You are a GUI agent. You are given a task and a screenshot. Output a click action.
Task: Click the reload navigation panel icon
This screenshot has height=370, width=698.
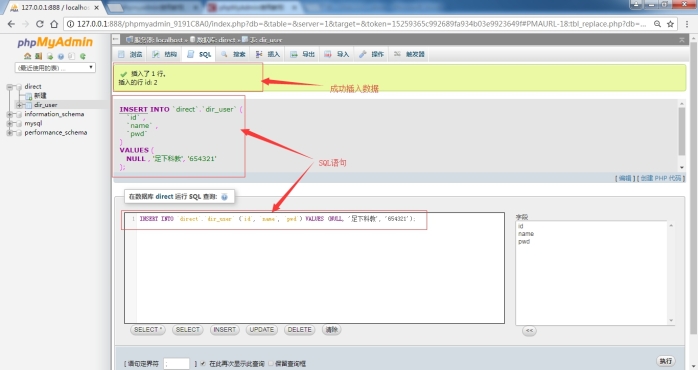(x=83, y=56)
